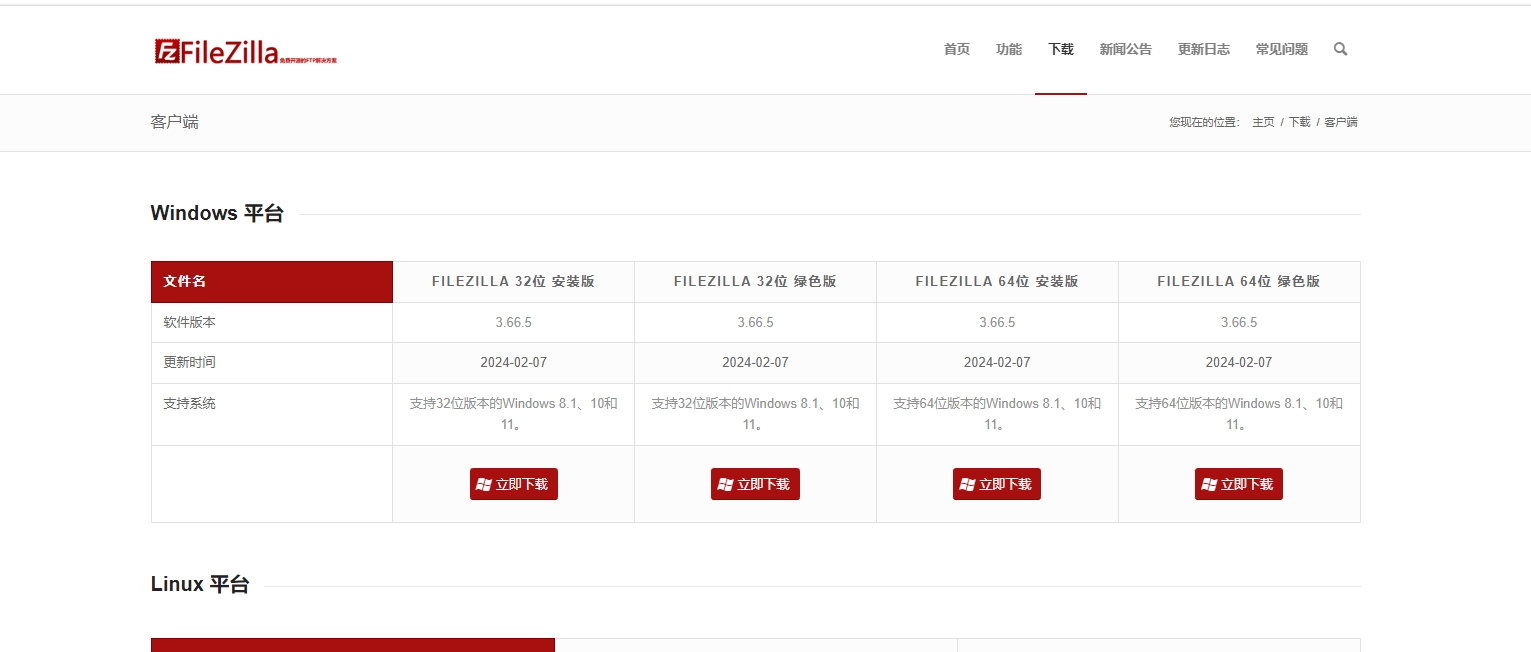Image resolution: width=1531 pixels, height=652 pixels.
Task: Click the FILEZILLA 32位 安装版 column header
Action: [513, 282]
